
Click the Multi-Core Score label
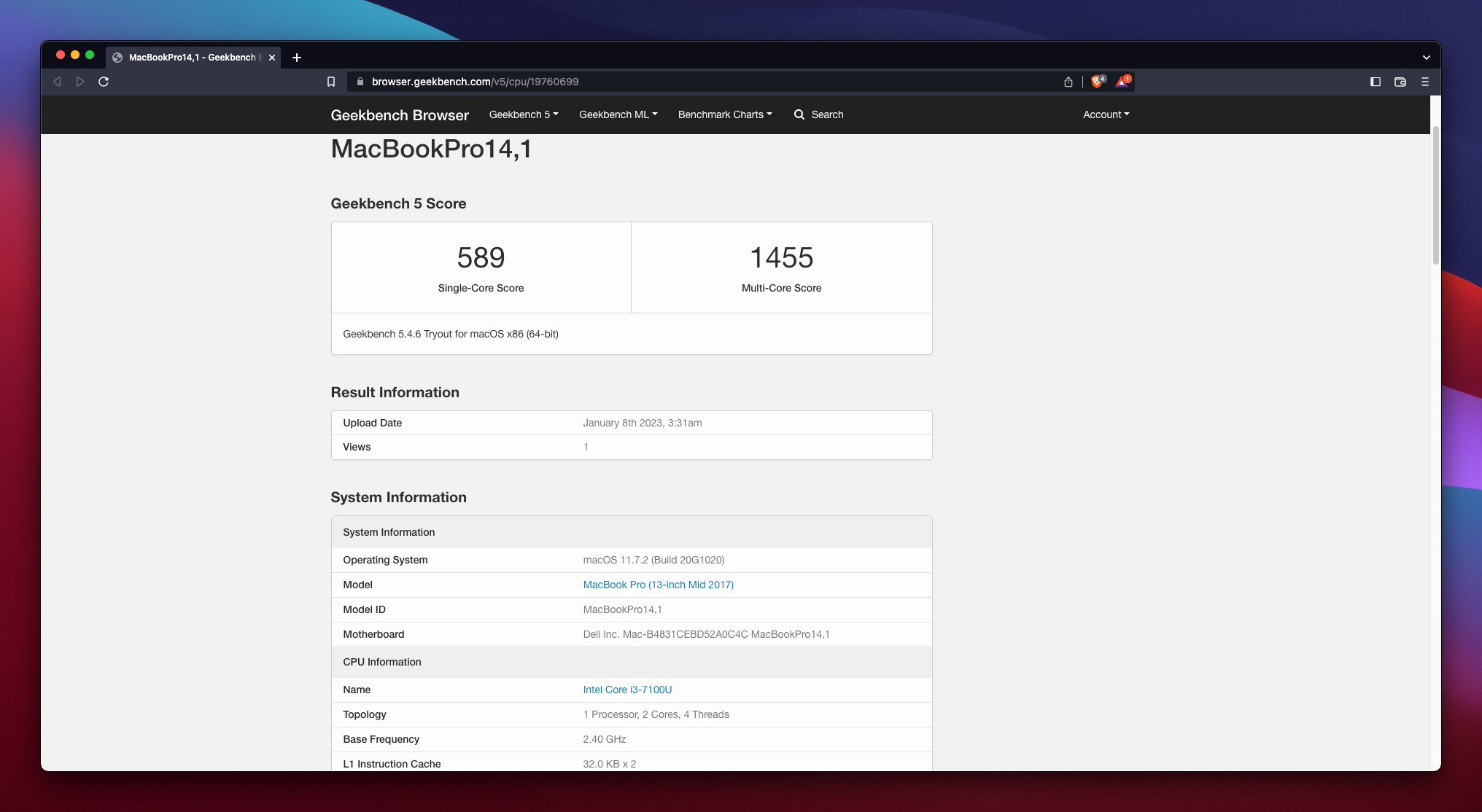coord(782,288)
